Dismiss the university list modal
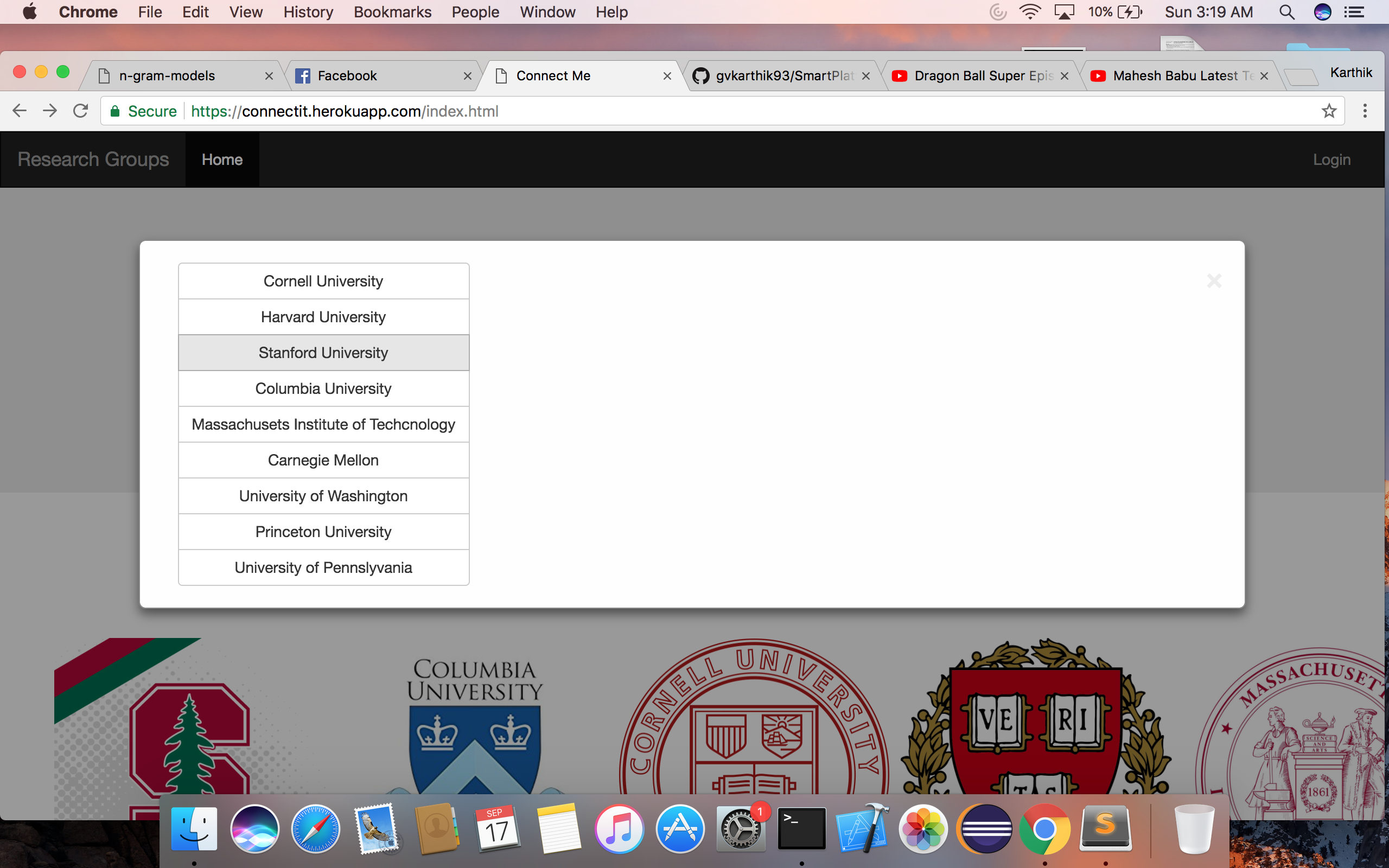1389x868 pixels. (x=1213, y=280)
